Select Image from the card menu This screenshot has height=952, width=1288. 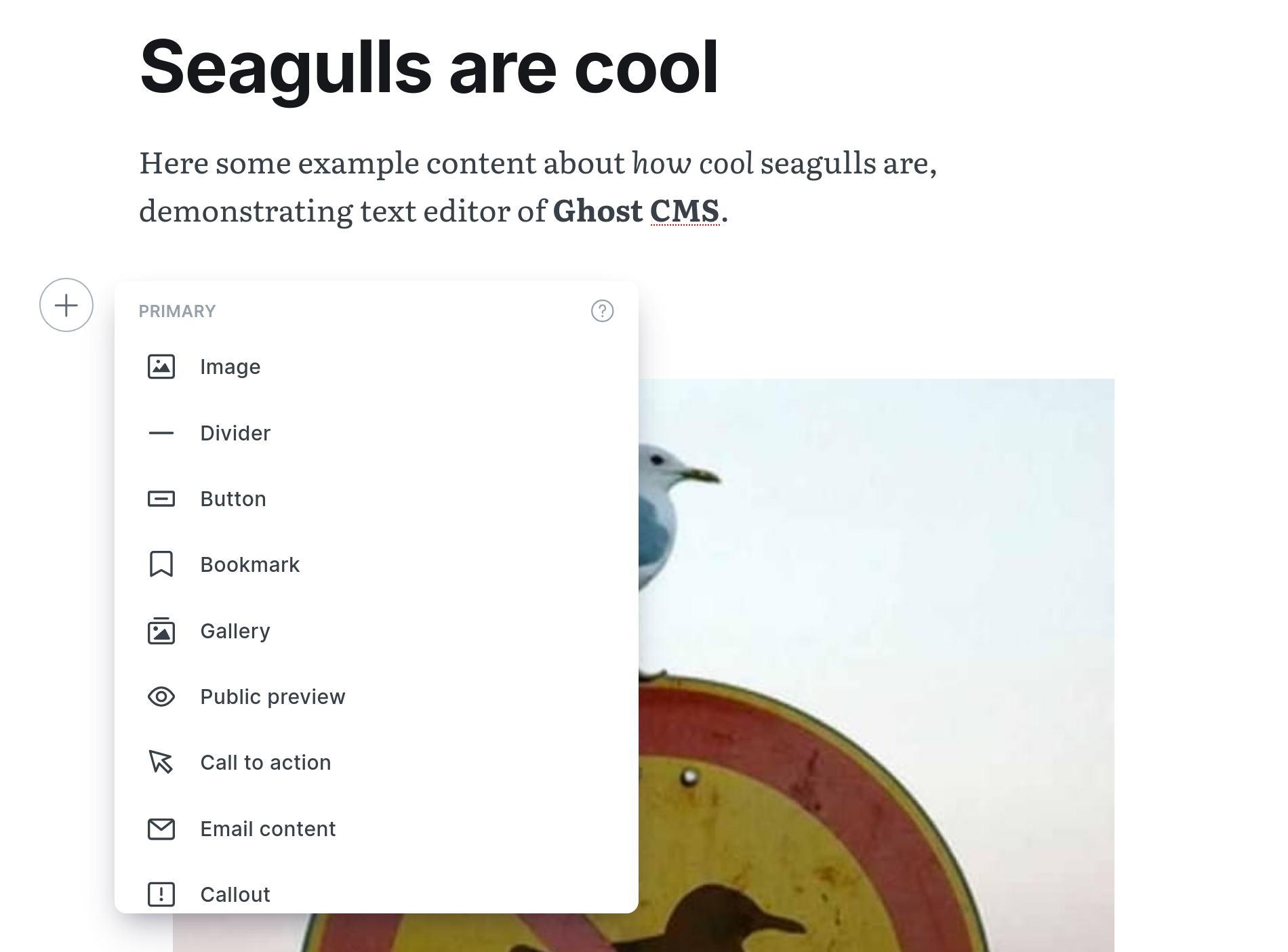point(230,367)
